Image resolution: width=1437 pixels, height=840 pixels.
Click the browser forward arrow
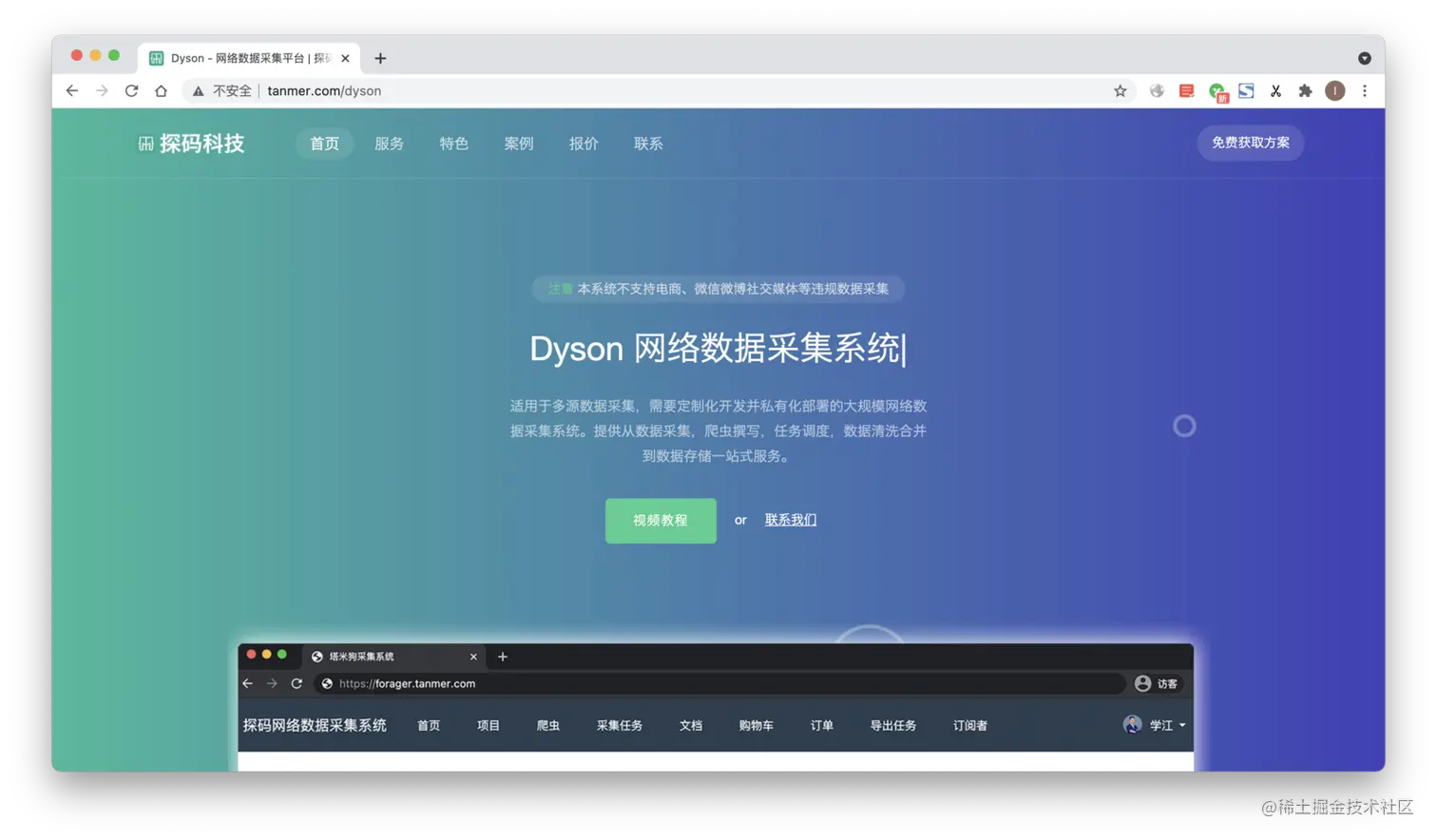(x=102, y=91)
